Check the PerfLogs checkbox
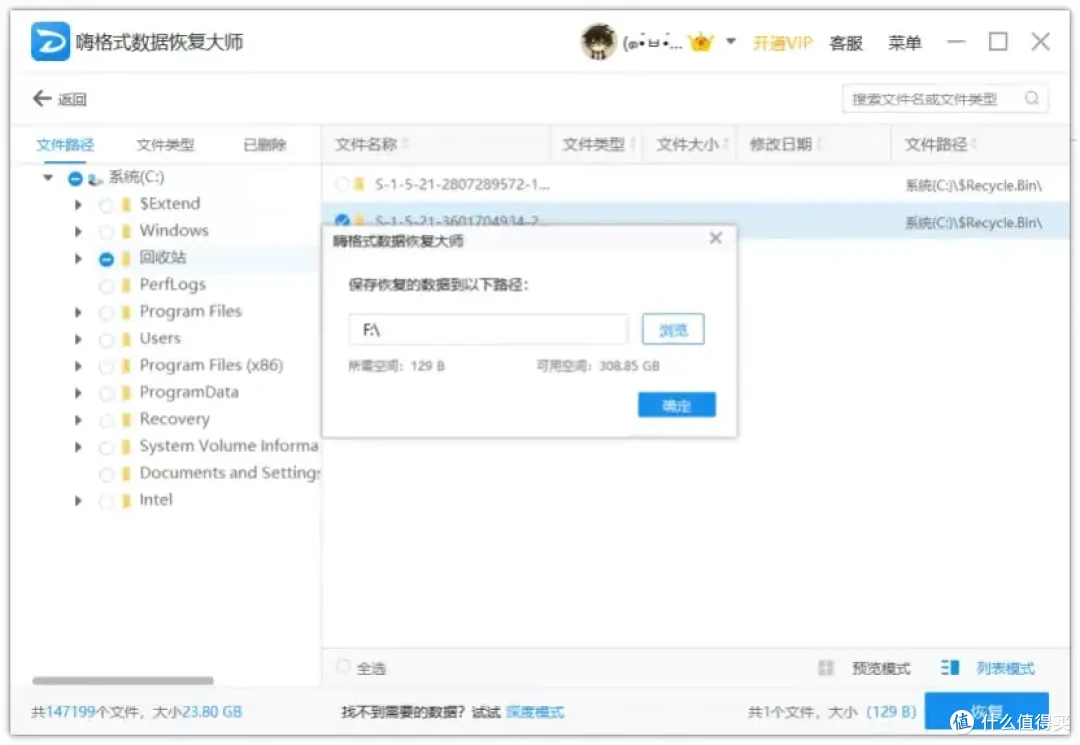 tap(106, 285)
